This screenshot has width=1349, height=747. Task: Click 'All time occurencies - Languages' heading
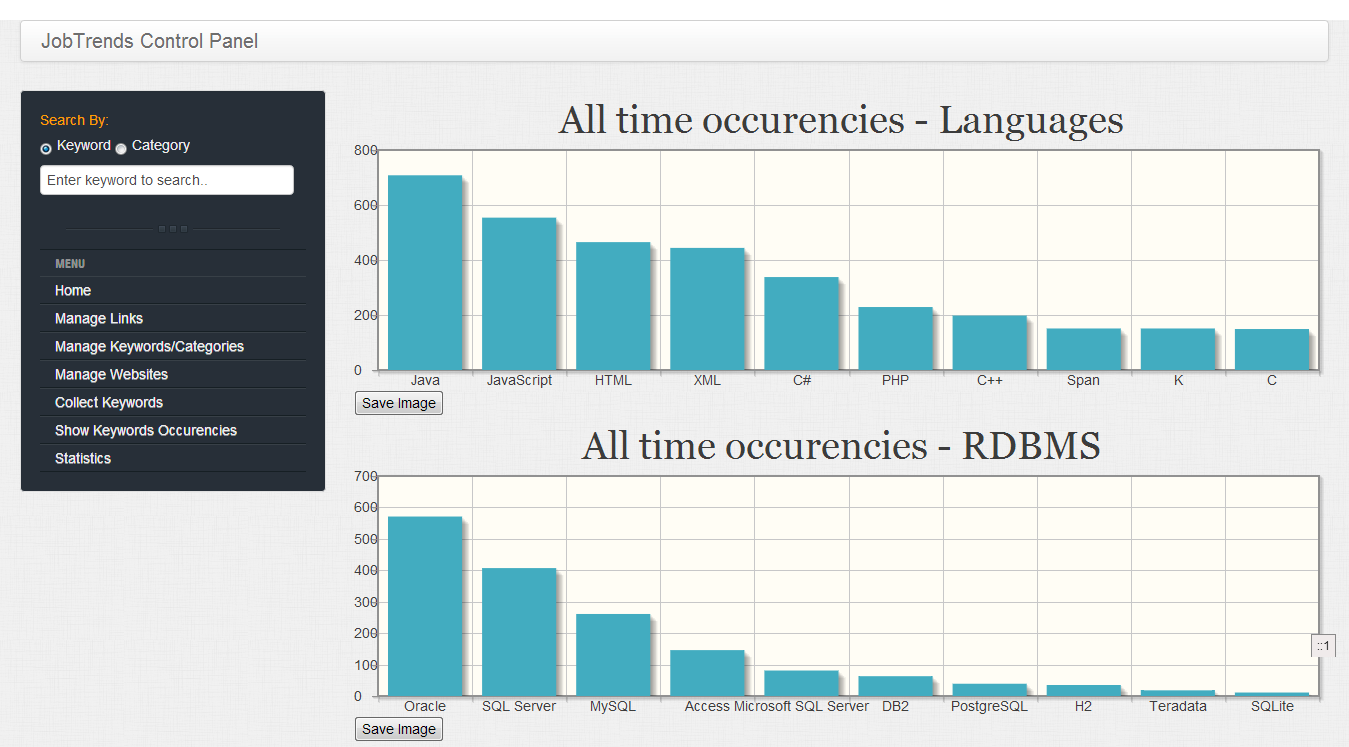[841, 120]
